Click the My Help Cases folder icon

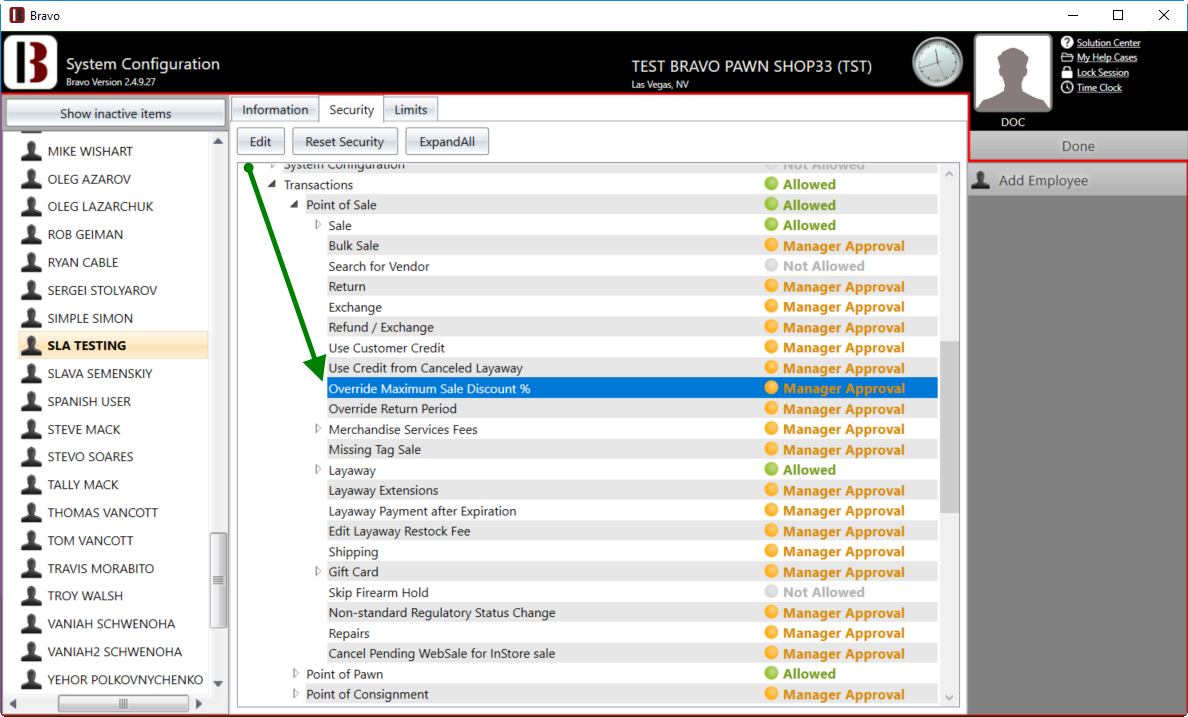coord(1067,58)
